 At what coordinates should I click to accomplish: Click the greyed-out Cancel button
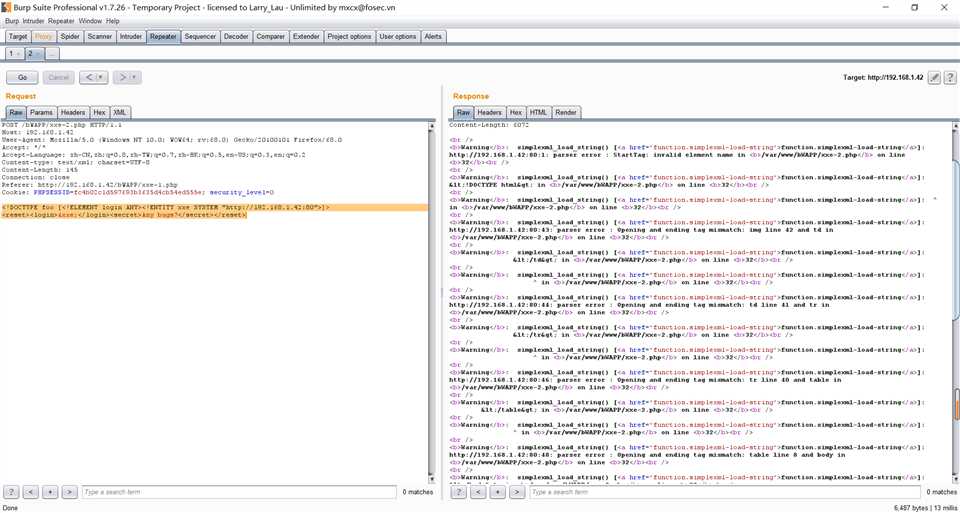tap(59, 78)
